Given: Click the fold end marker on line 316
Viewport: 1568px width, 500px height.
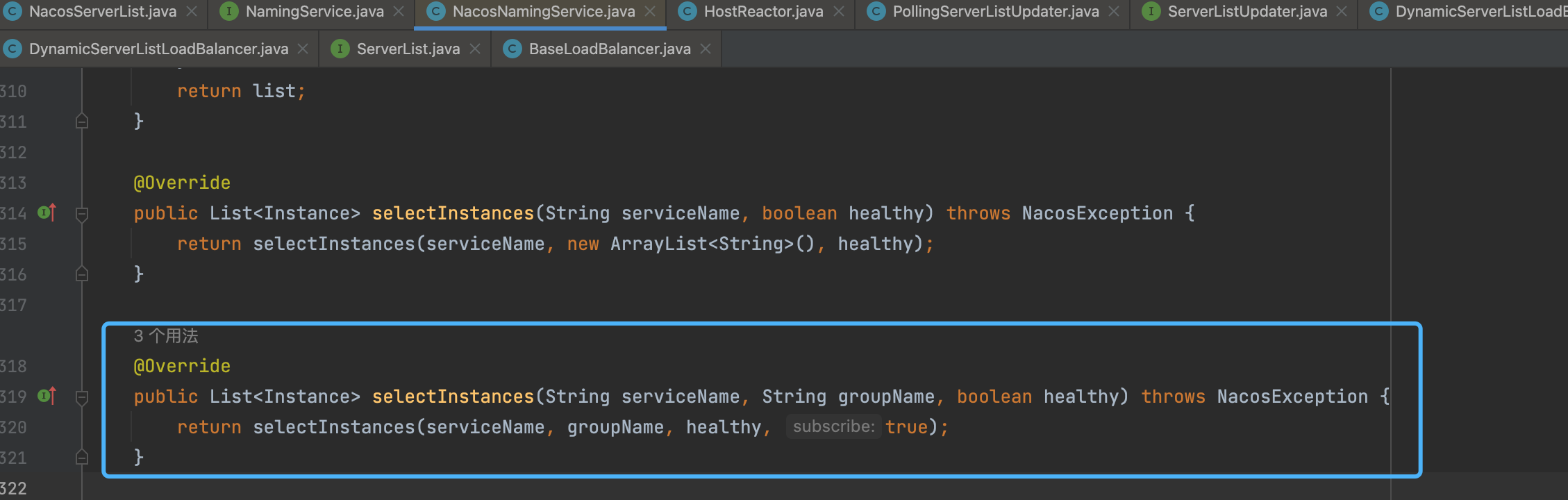Looking at the screenshot, I should pyautogui.click(x=82, y=274).
